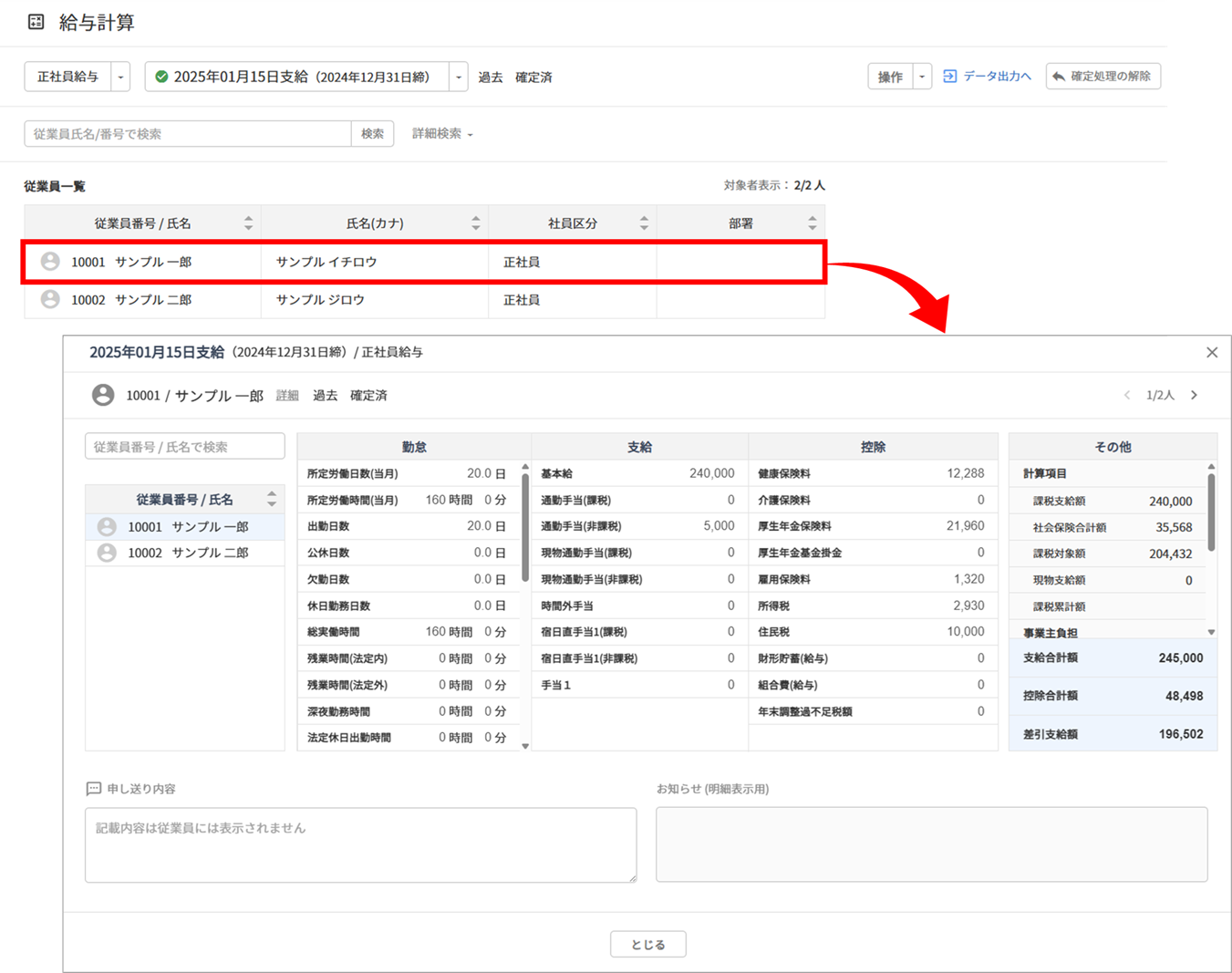Viewport: 1232px width, 973px height.
Task: Open the payment date dropdown arrow
Action: coord(459,77)
